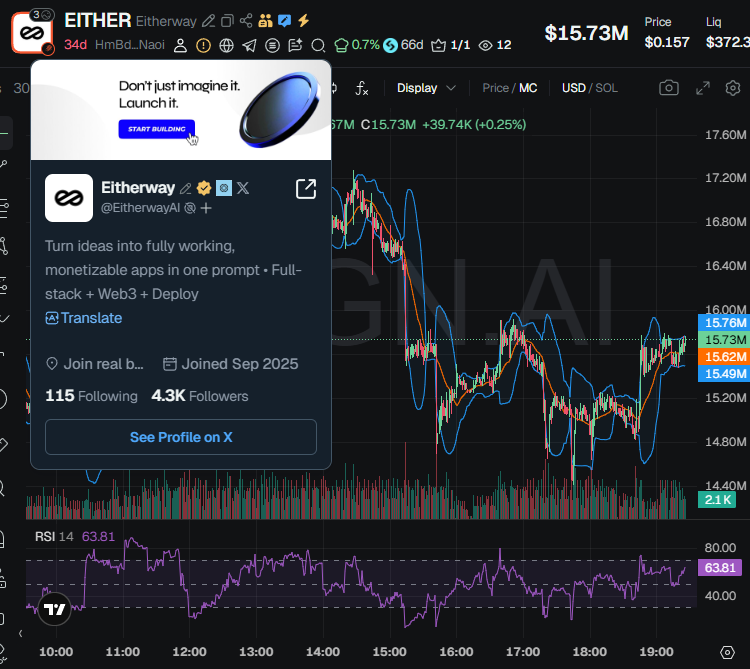Open the Display dropdown
The height and width of the screenshot is (669, 750).
point(426,88)
